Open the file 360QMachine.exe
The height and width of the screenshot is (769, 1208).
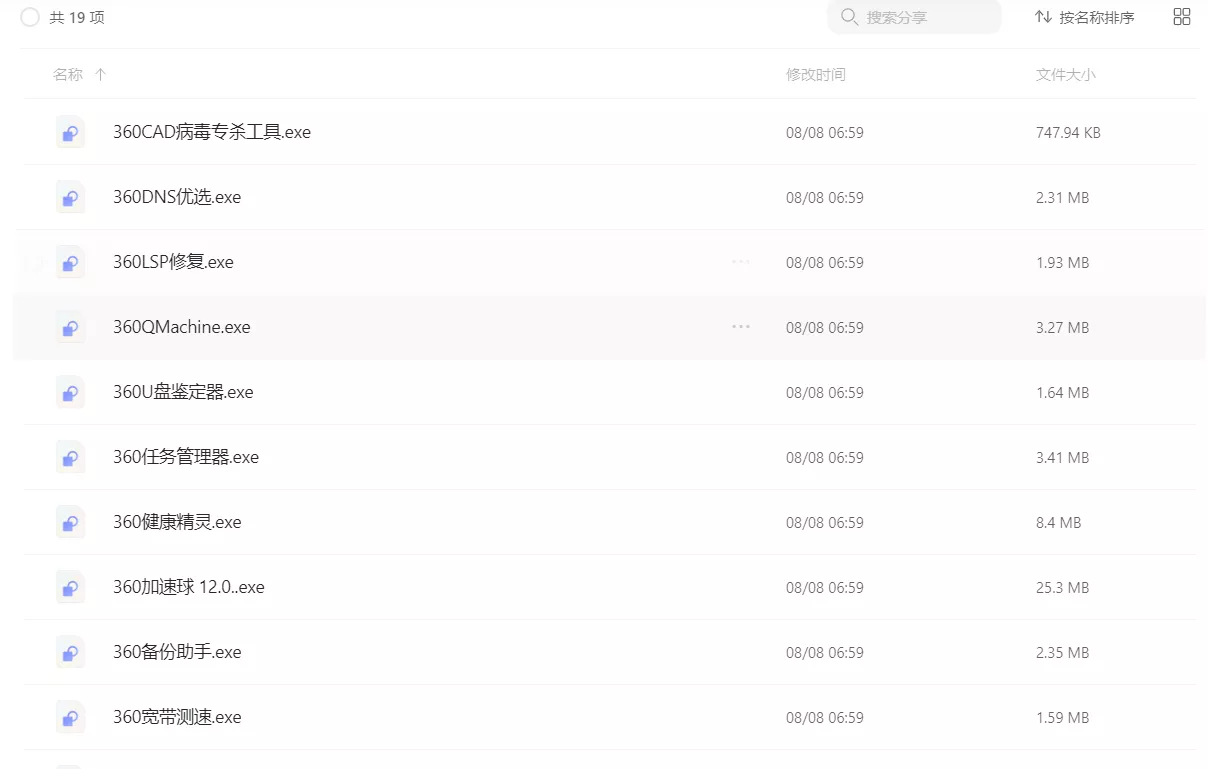[182, 327]
